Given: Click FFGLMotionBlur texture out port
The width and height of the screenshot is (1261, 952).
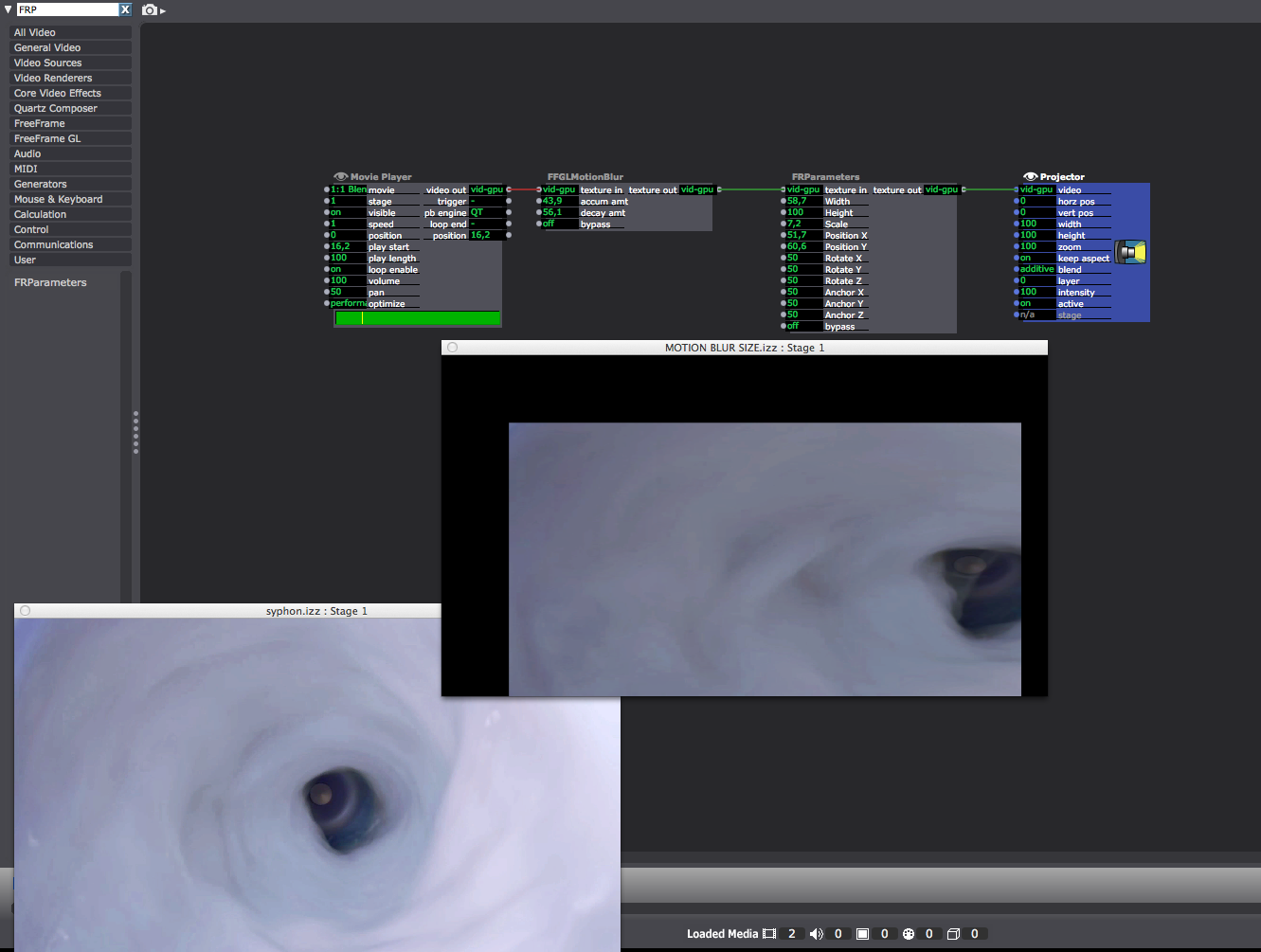Looking at the screenshot, I should (x=719, y=189).
